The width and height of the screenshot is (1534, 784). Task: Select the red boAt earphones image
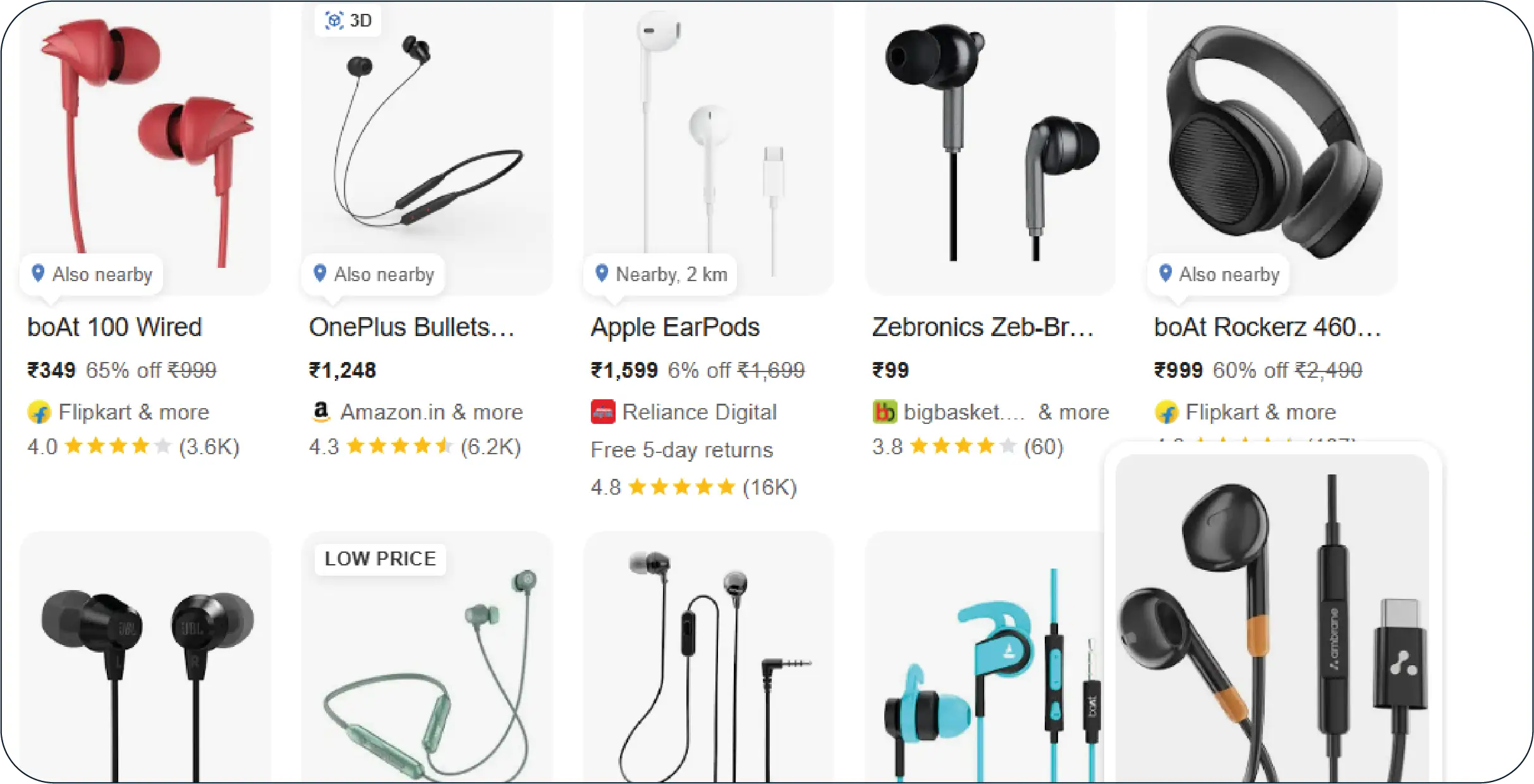145,148
